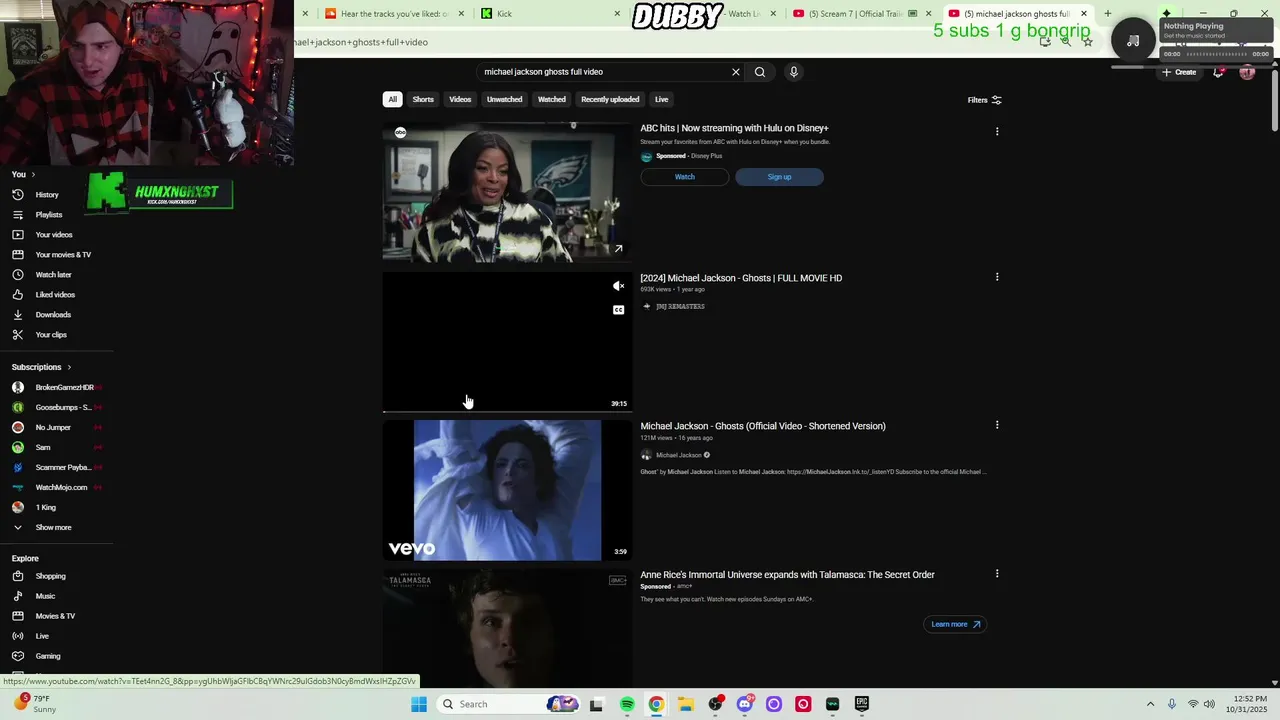The image size is (1280, 720).
Task: Click the magnifier search button
Action: click(760, 72)
